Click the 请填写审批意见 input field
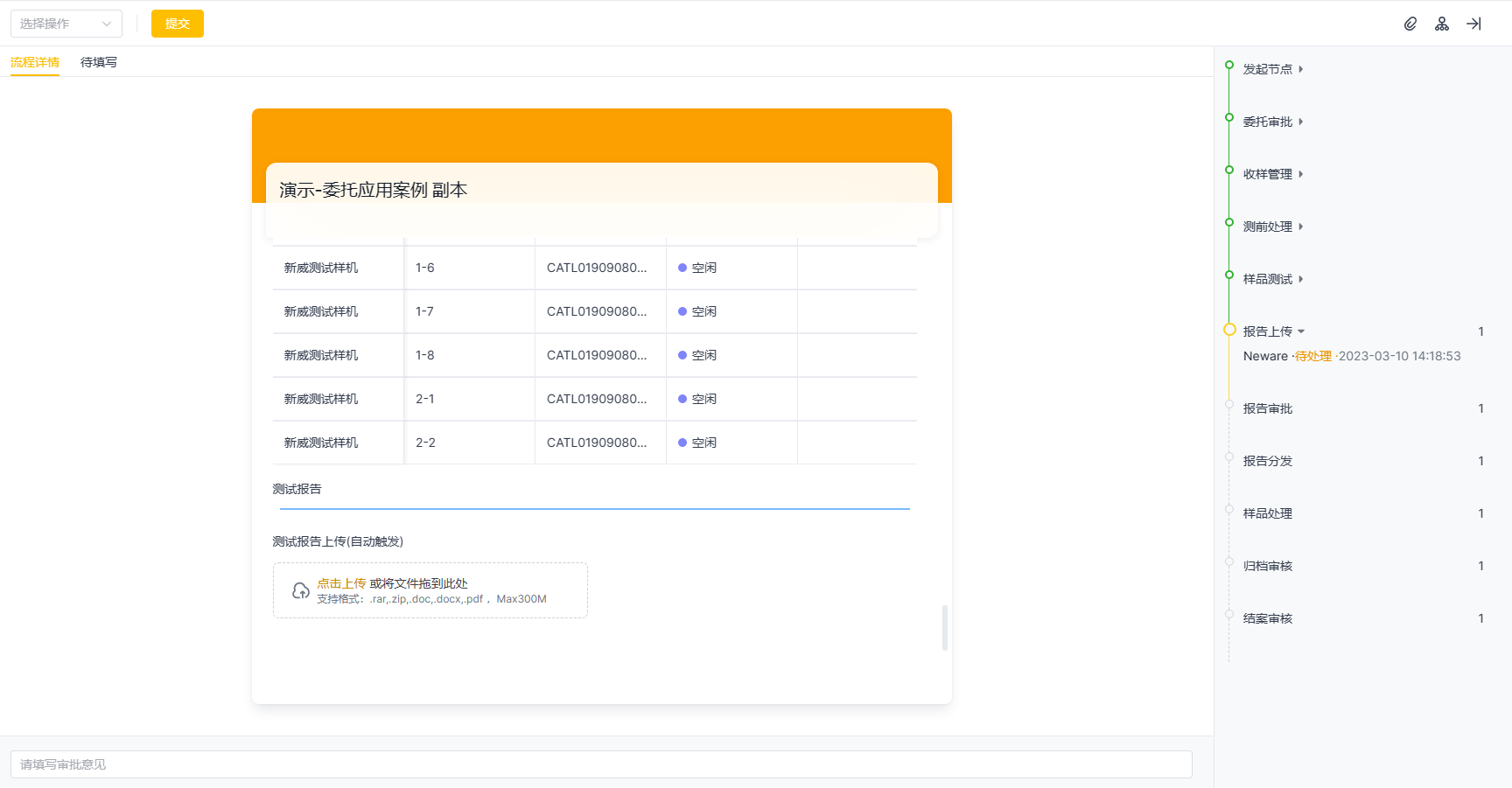1512x788 pixels. tap(601, 764)
